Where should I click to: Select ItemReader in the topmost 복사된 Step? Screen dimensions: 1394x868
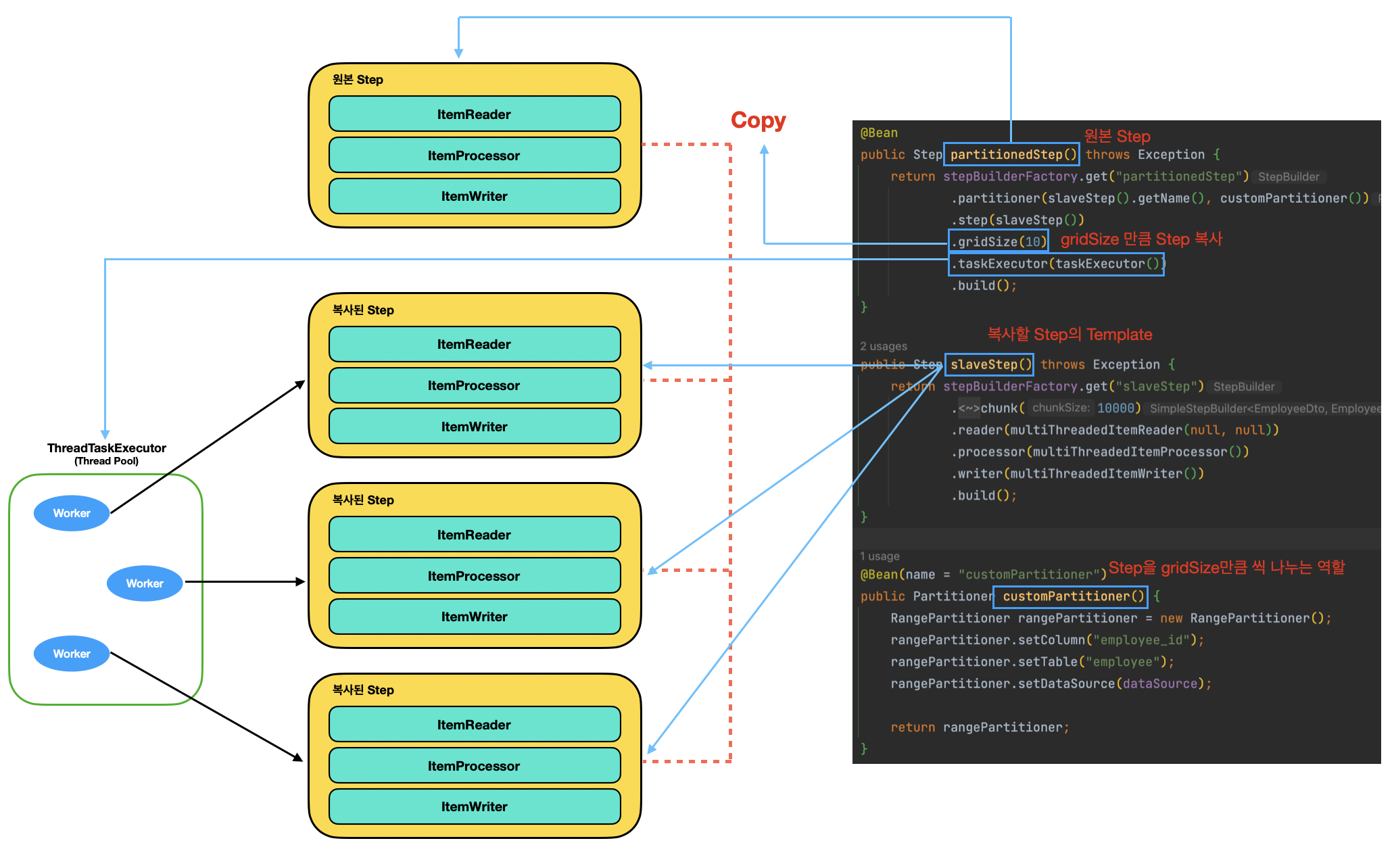pyautogui.click(x=475, y=345)
